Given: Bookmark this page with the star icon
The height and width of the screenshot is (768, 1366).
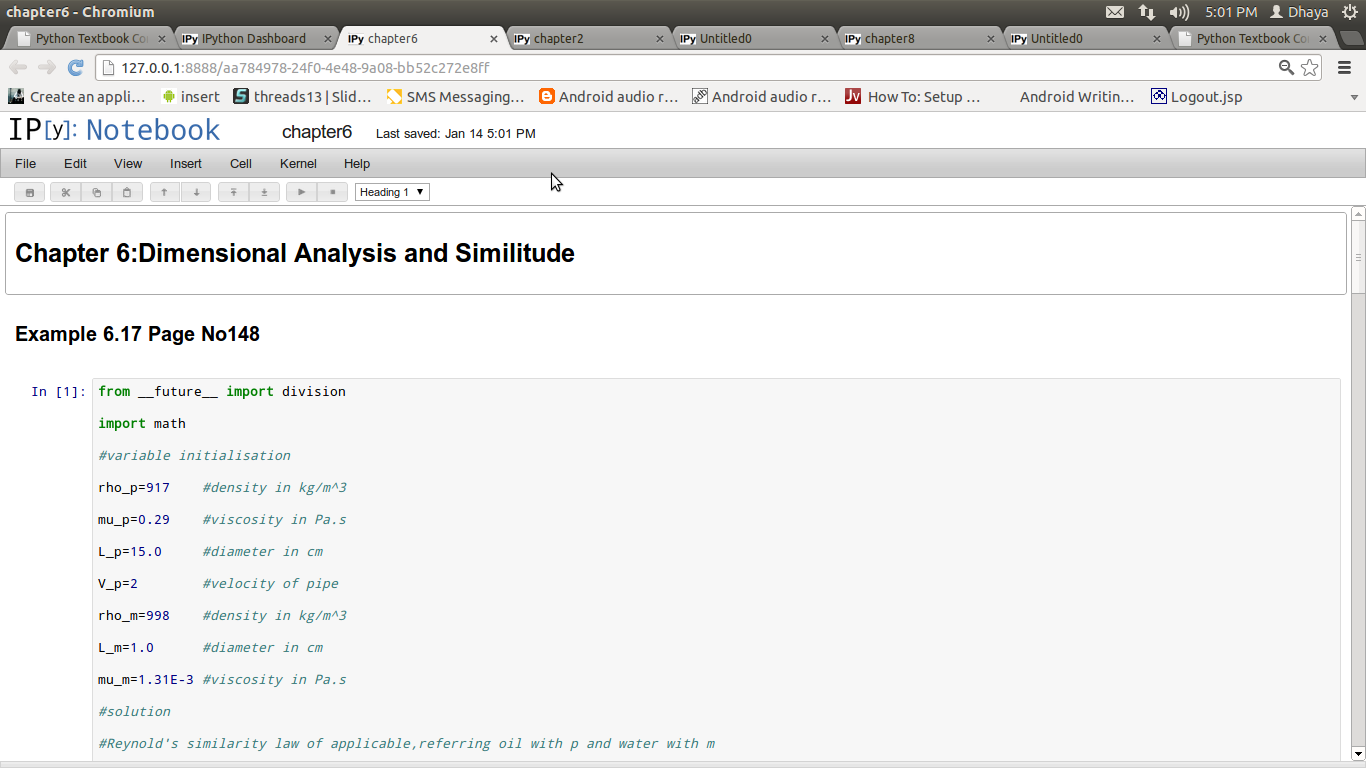Looking at the screenshot, I should [x=1310, y=68].
